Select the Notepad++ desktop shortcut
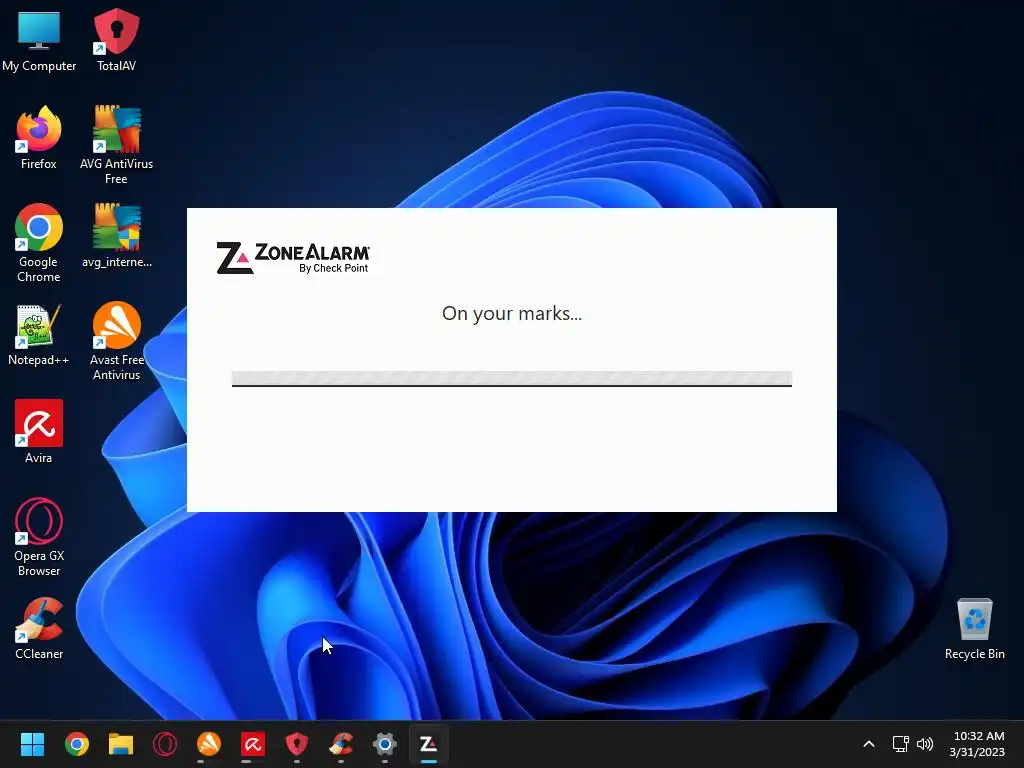This screenshot has width=1024, height=768. tap(39, 334)
